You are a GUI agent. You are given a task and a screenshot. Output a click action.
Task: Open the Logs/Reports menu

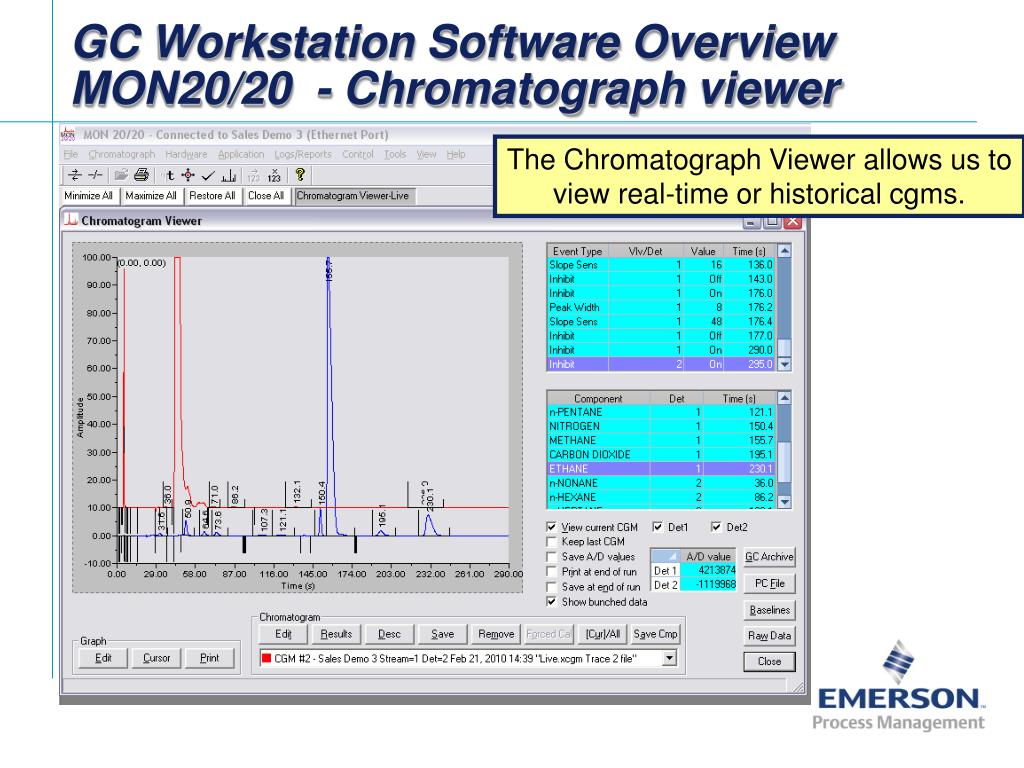tap(302, 154)
